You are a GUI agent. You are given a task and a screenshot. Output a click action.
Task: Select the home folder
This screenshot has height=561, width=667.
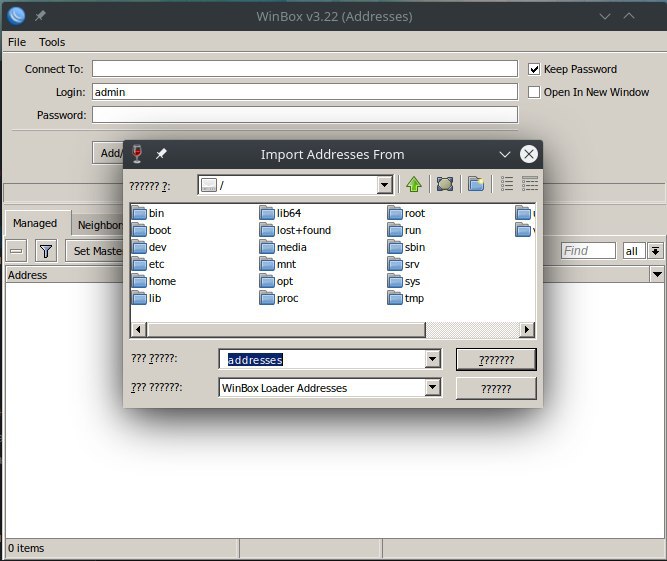tap(154, 281)
